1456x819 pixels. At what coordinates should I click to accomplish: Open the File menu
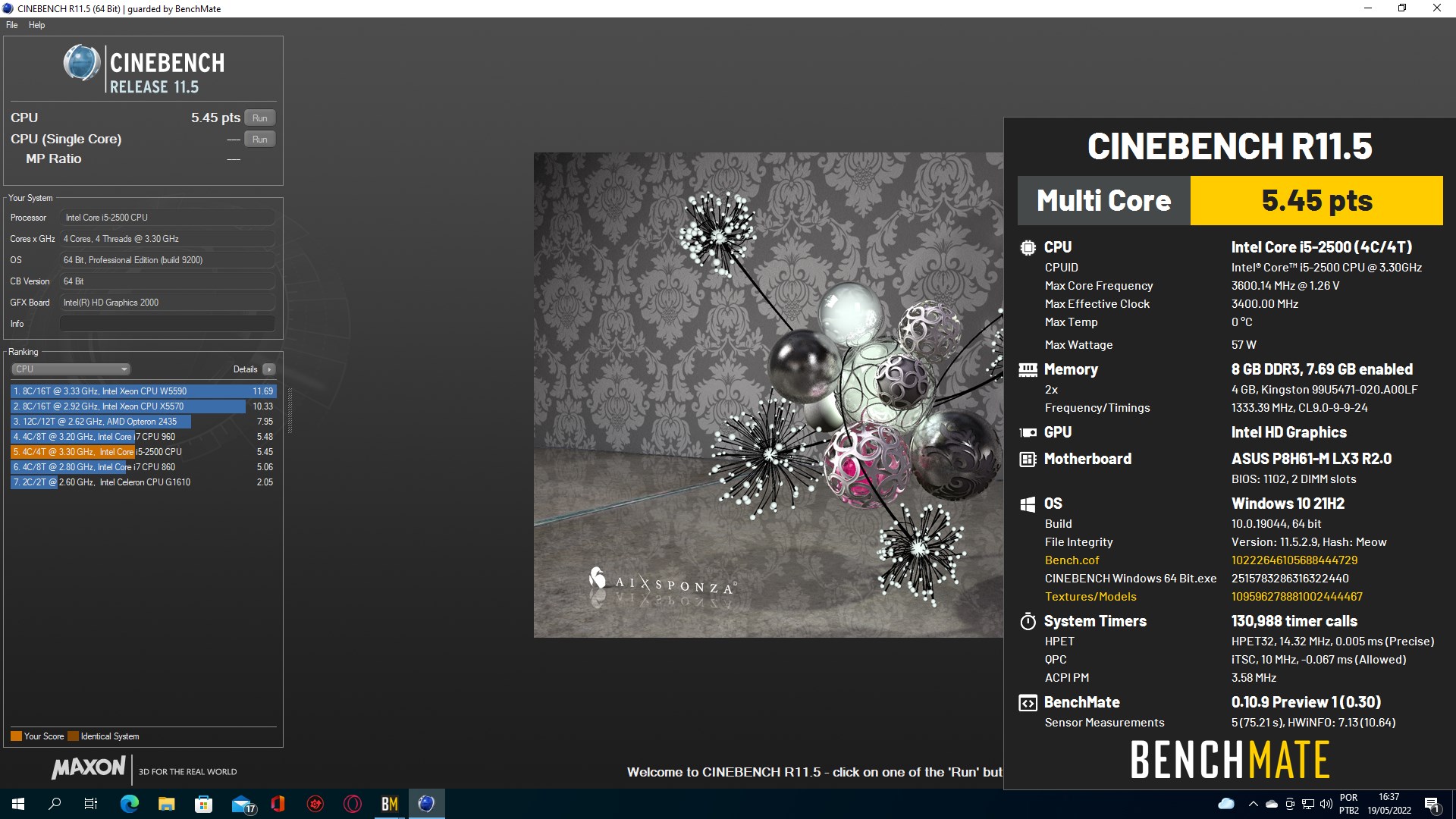click(12, 25)
